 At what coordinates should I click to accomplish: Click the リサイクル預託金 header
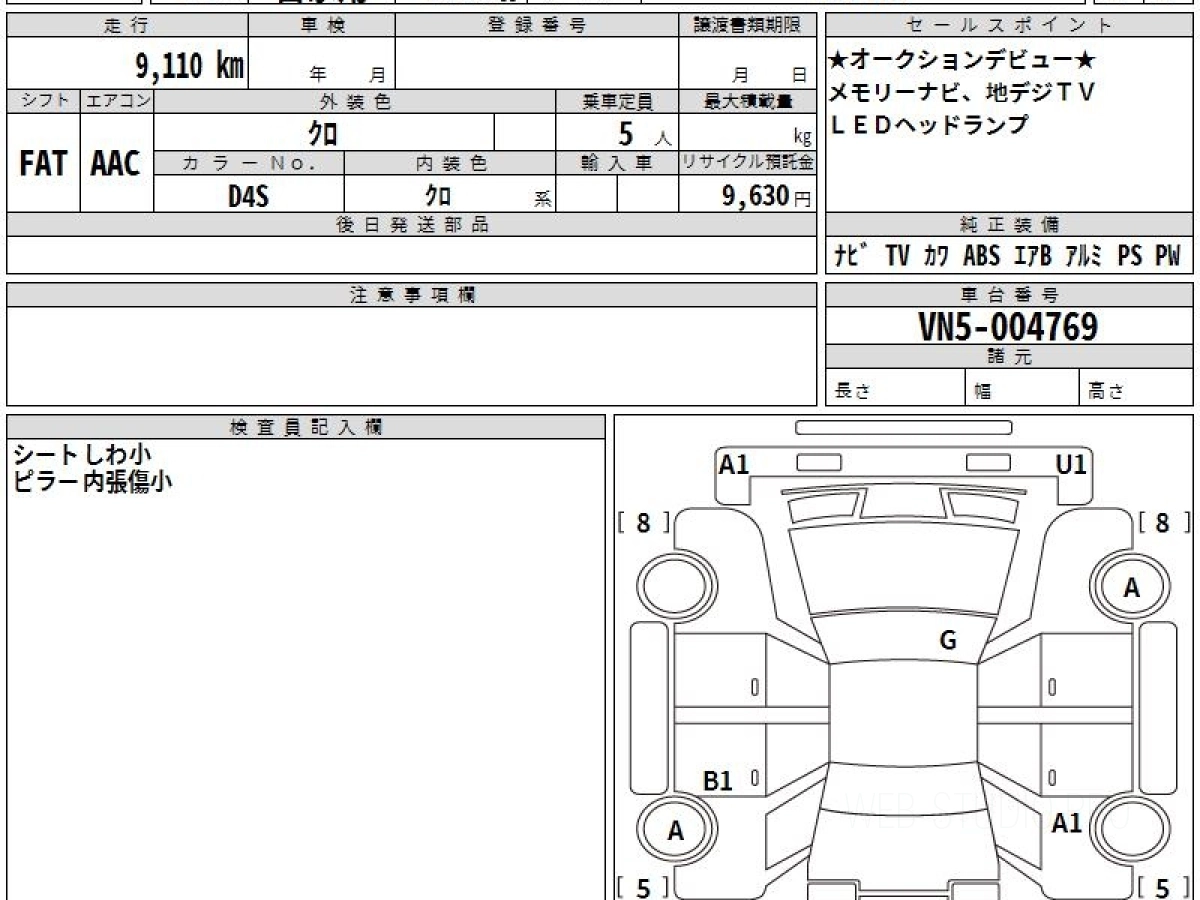coord(748,164)
